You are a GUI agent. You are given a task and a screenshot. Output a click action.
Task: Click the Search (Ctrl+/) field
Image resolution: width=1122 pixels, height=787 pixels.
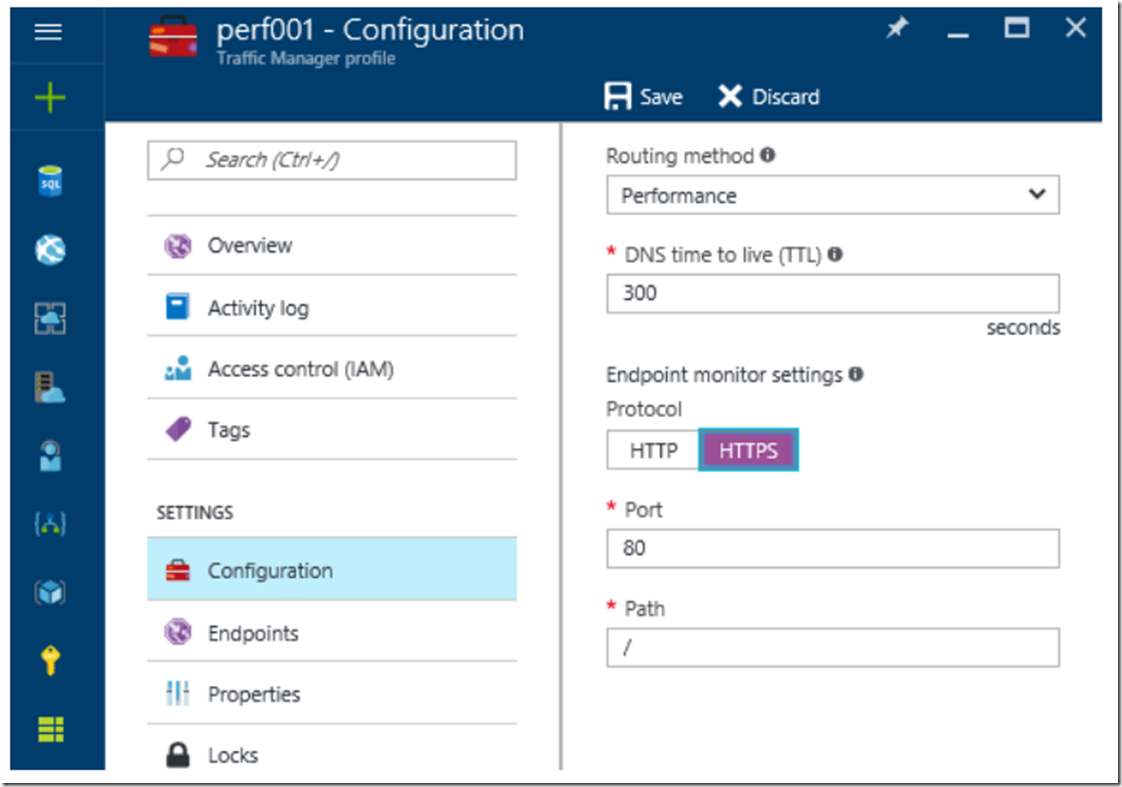pyautogui.click(x=332, y=160)
